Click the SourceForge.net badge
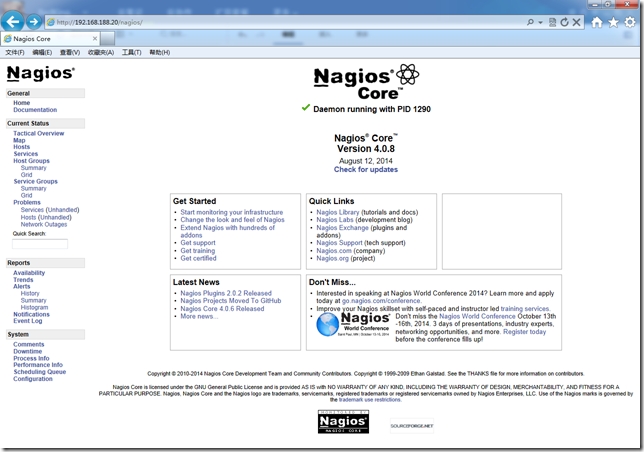Viewport: 644px width, 452px height. coord(412,426)
